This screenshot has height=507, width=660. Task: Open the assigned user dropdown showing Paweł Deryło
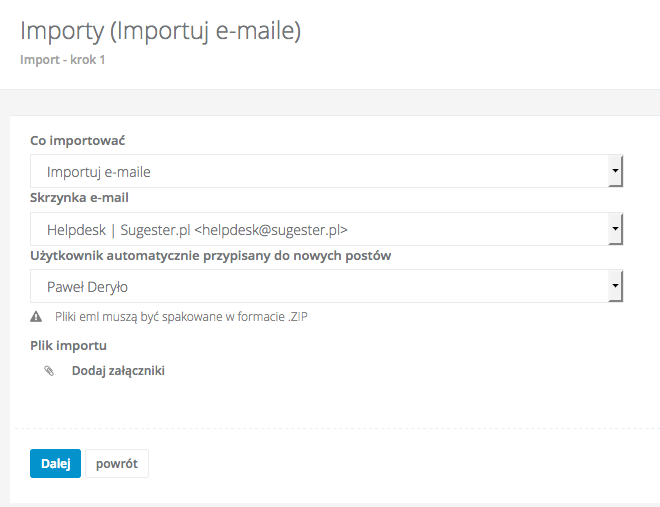(320, 287)
